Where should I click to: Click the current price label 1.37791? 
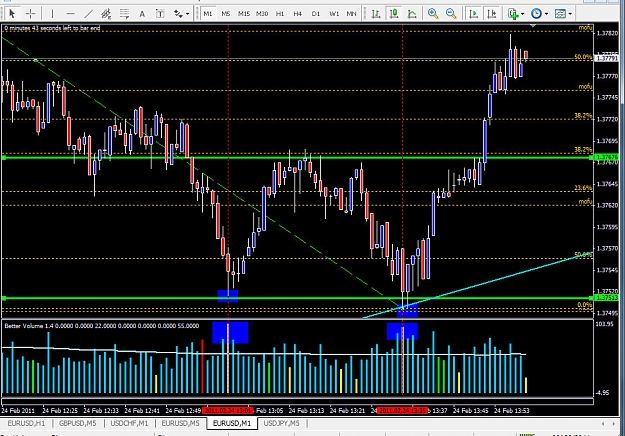tap(607, 58)
